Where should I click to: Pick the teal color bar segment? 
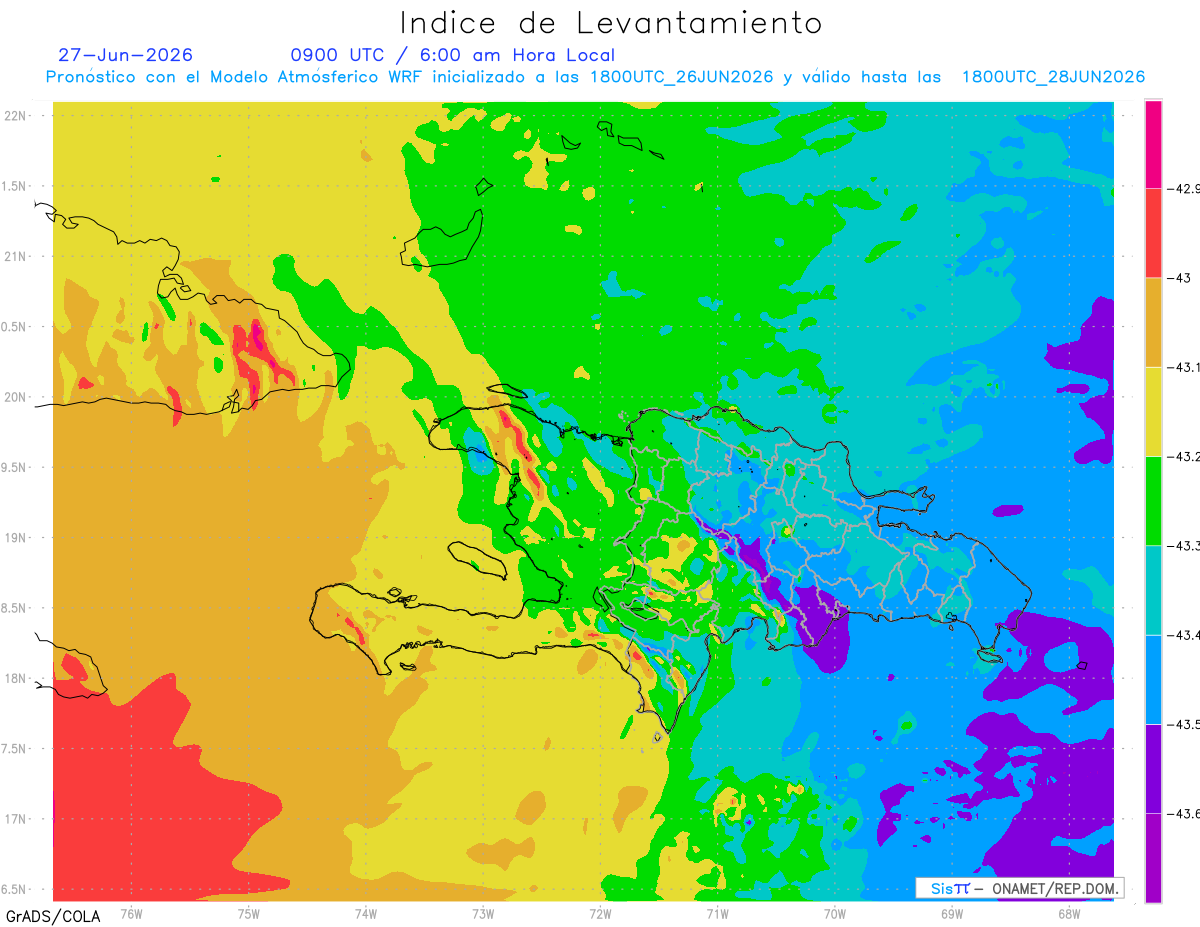(x=1153, y=589)
